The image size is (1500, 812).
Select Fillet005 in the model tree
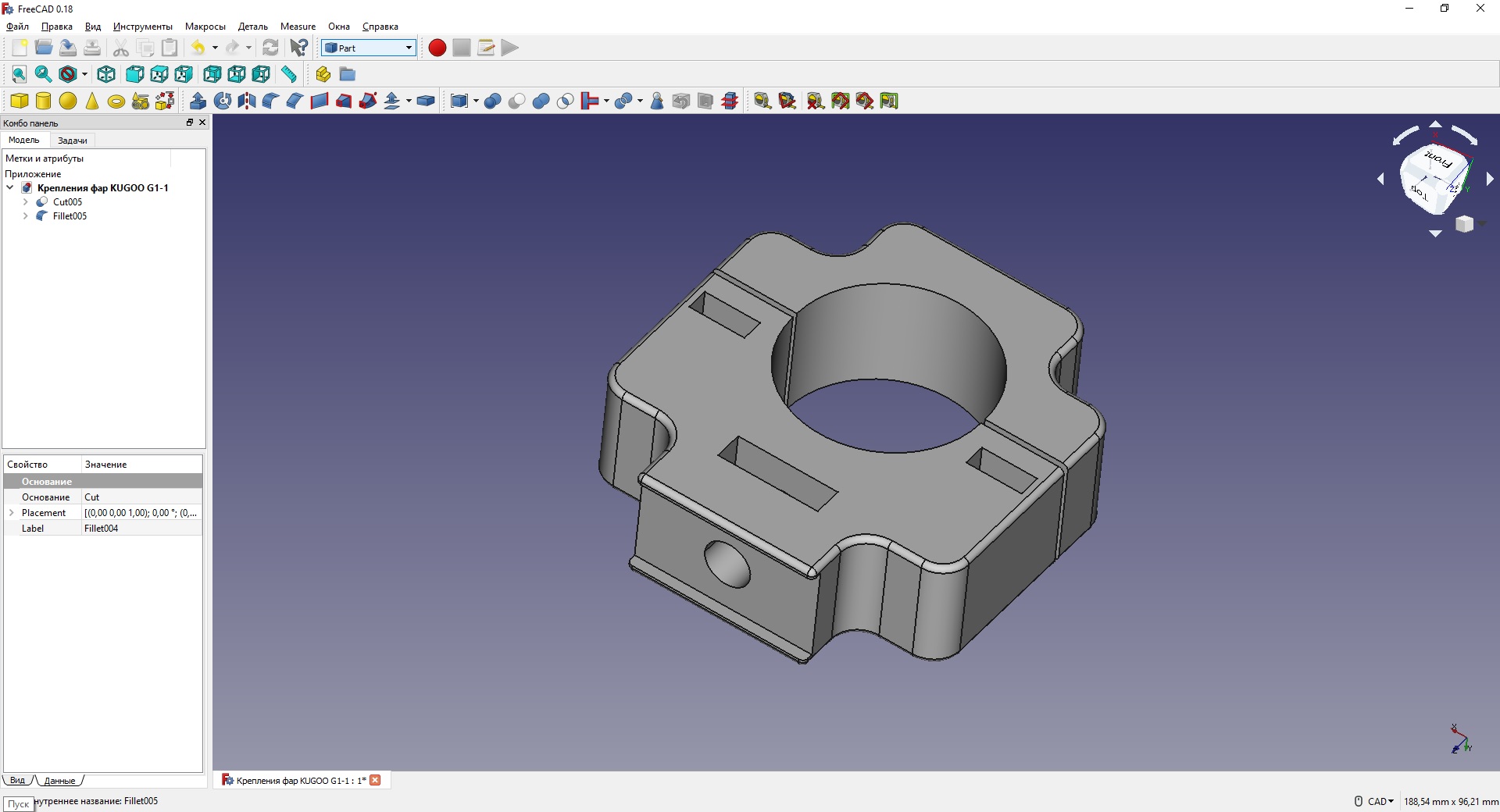(x=70, y=216)
